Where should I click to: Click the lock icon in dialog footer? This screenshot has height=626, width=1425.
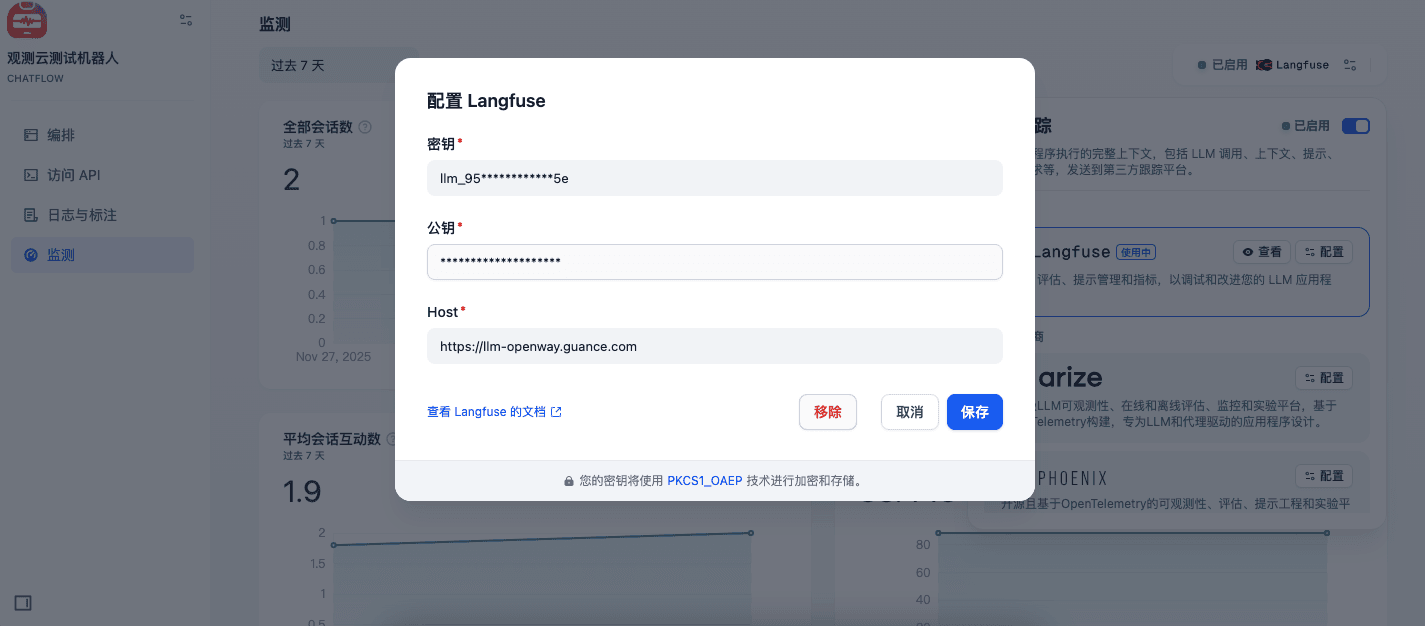click(x=569, y=481)
